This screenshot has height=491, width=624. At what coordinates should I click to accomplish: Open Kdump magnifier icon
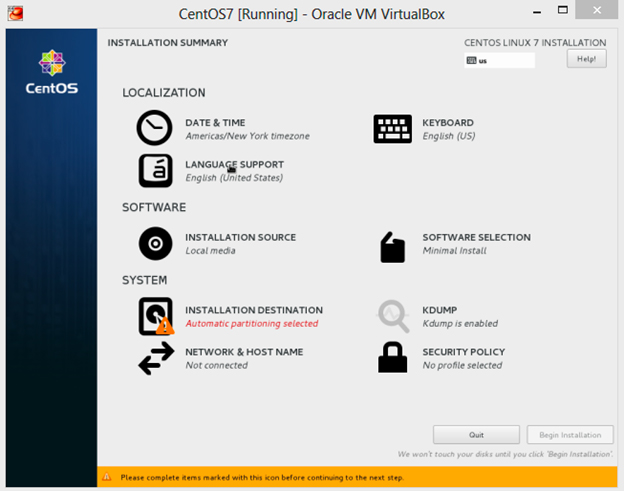point(393,316)
